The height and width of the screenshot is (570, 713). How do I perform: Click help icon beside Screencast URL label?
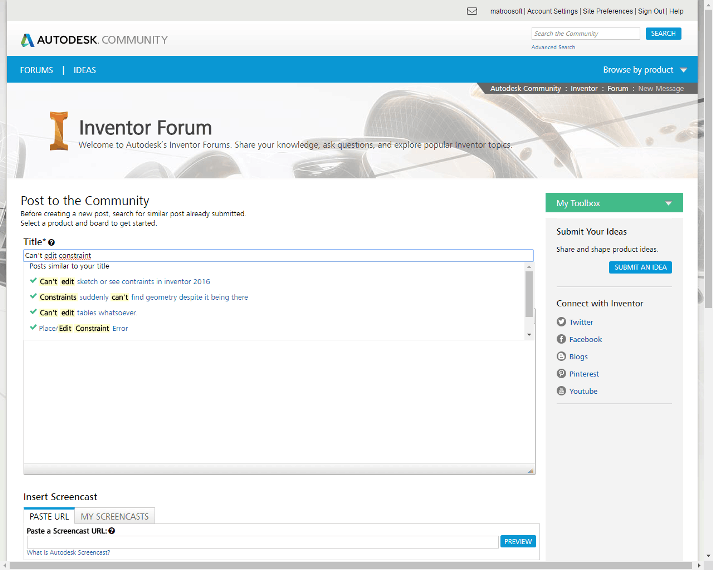[x=111, y=531]
